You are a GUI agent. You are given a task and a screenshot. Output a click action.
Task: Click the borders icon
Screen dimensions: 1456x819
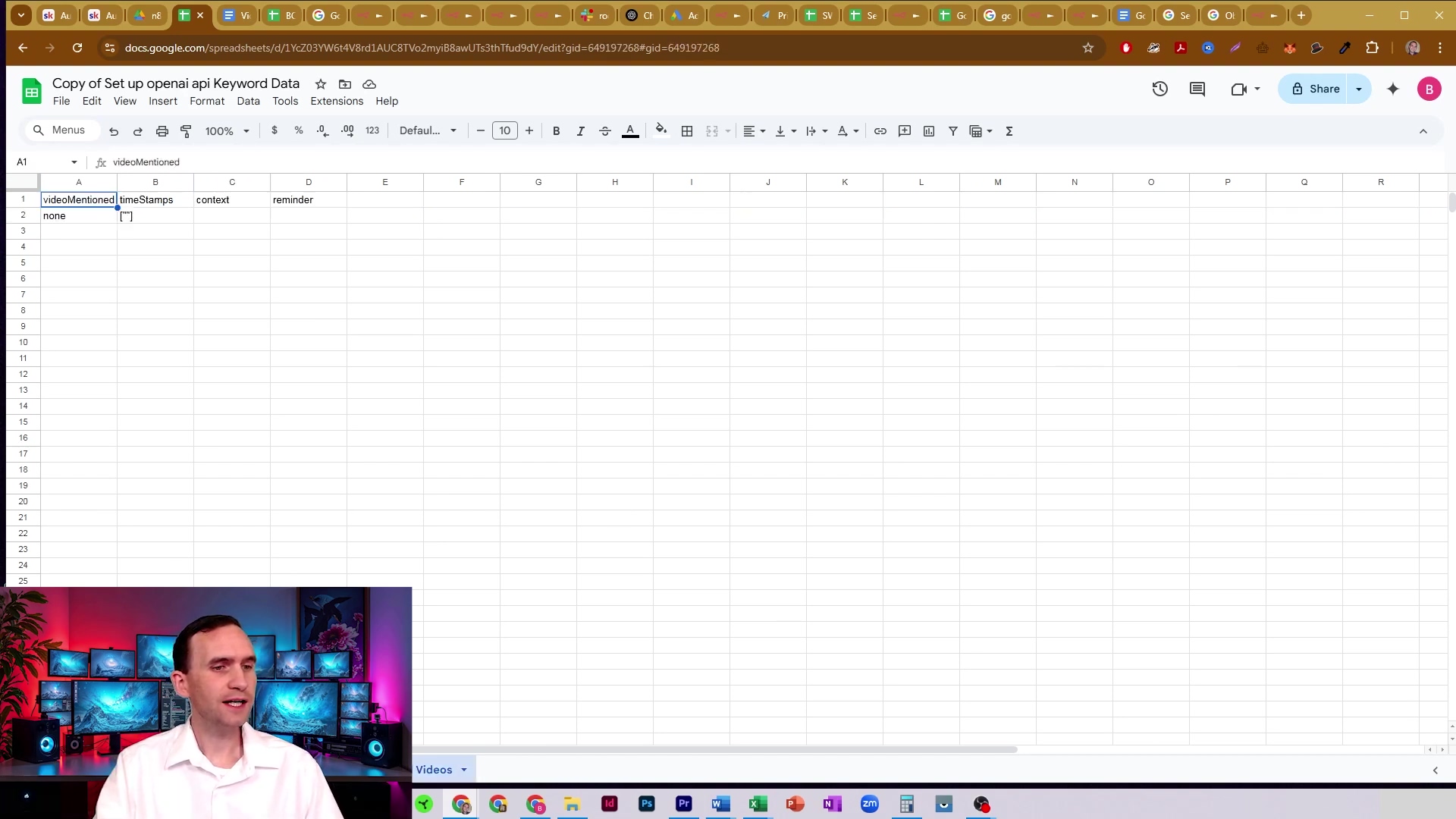tap(687, 131)
